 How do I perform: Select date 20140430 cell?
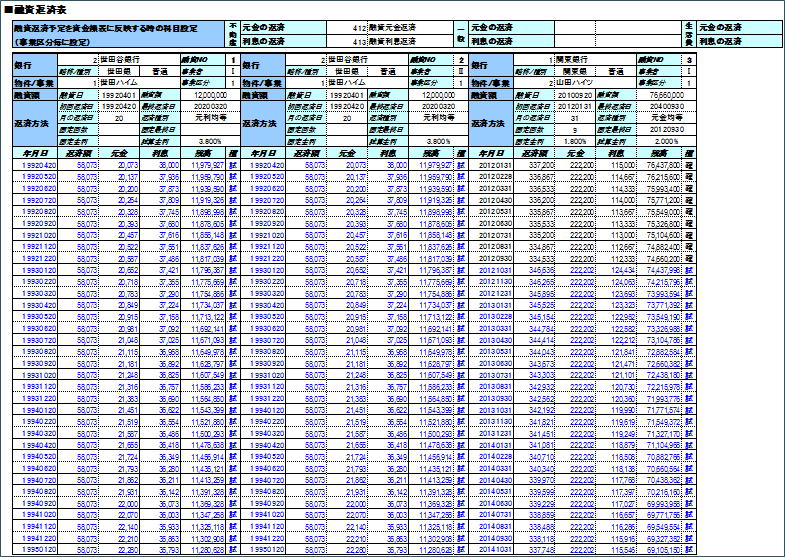(492, 480)
